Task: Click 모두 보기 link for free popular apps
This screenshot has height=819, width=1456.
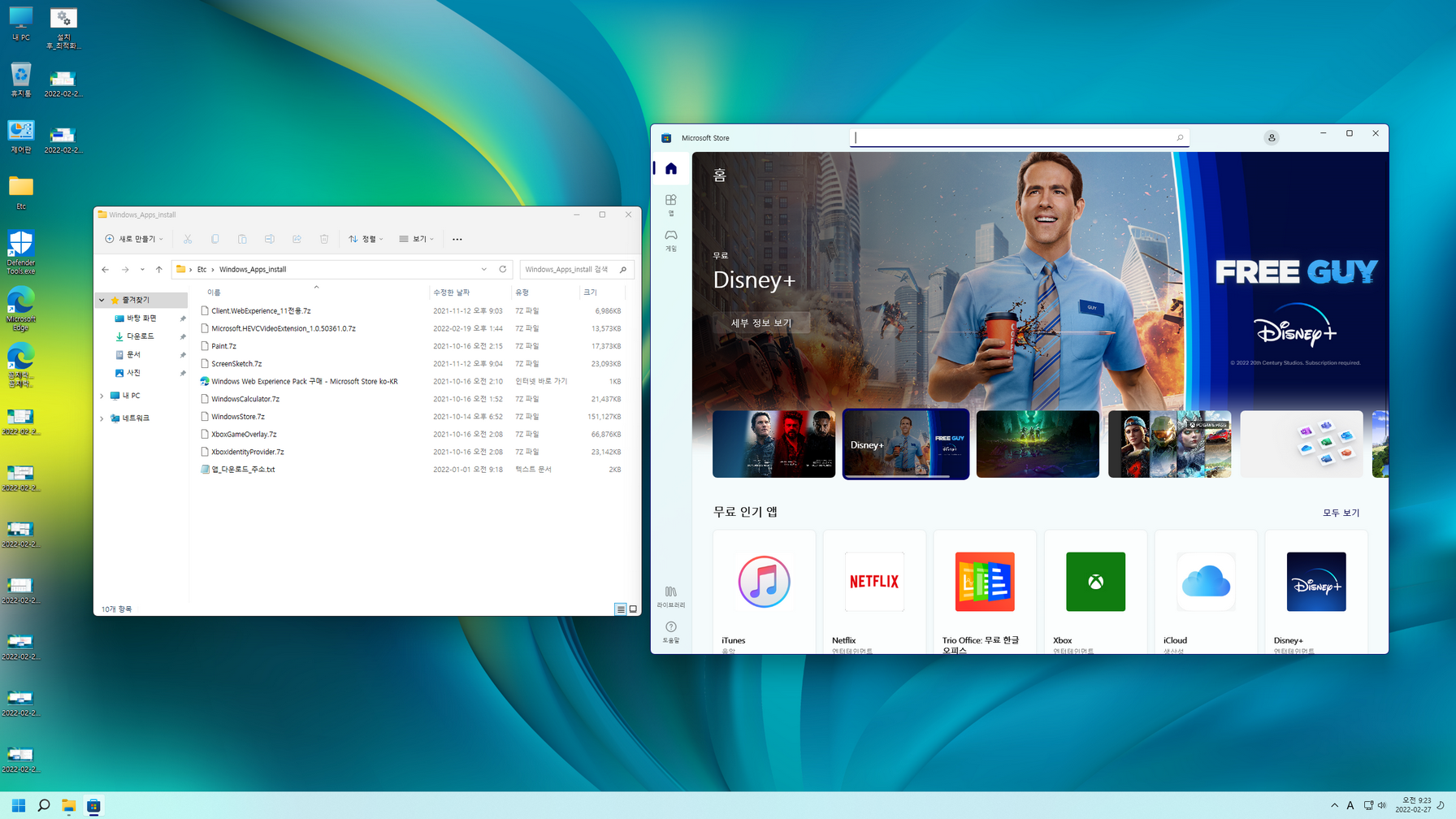Action: pos(1341,513)
